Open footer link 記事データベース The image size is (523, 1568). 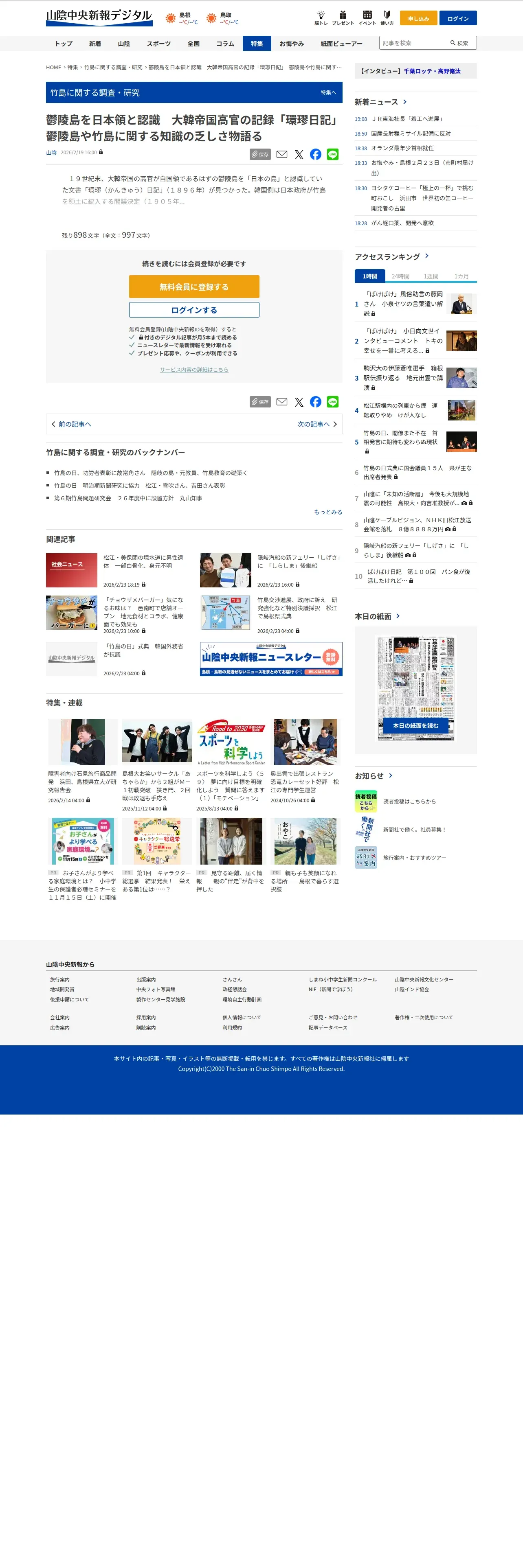pyautogui.click(x=328, y=1027)
